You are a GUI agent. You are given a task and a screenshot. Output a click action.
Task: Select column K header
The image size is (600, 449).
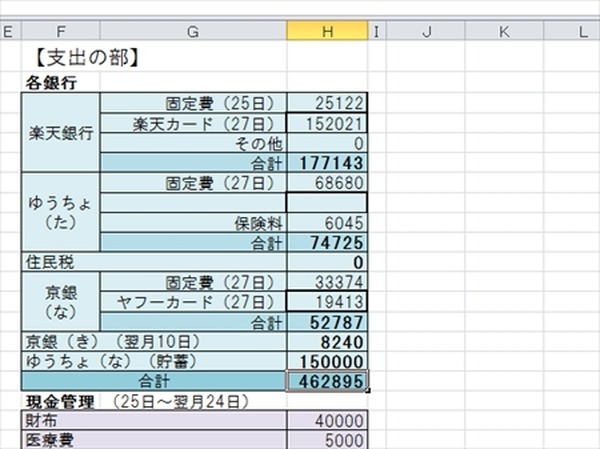tap(504, 31)
